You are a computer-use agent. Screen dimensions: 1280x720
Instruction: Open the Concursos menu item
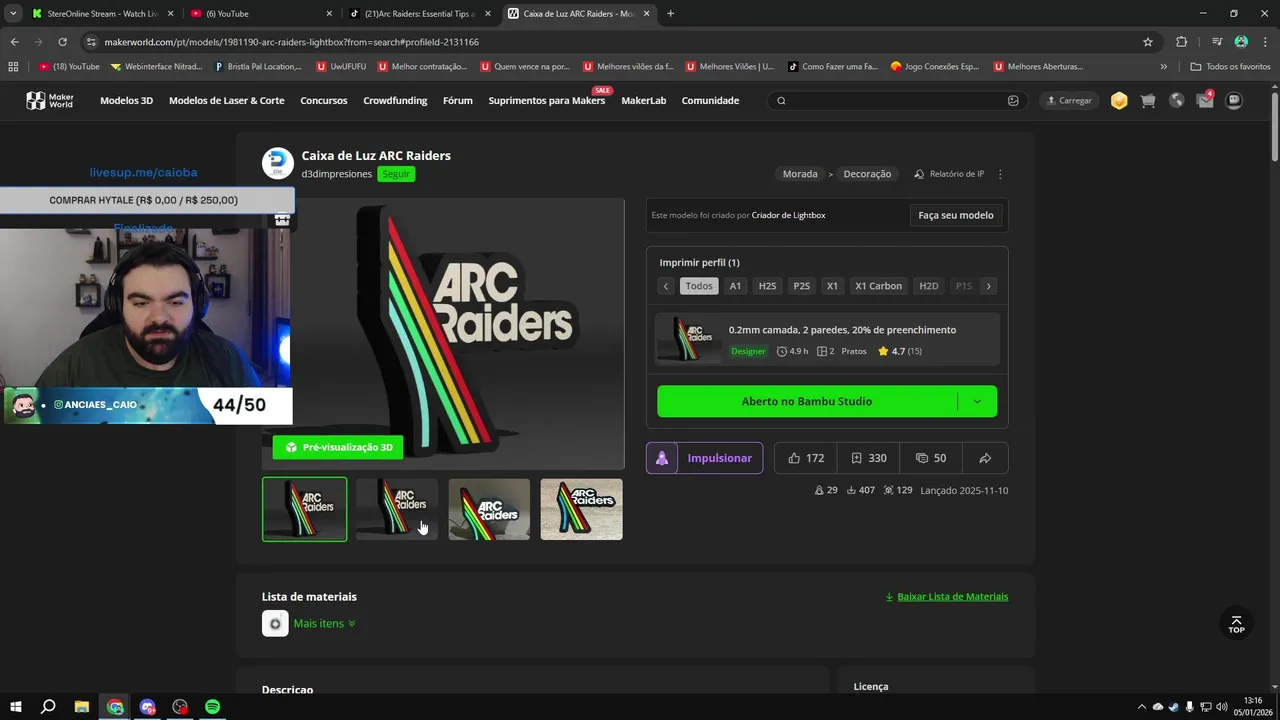(324, 100)
